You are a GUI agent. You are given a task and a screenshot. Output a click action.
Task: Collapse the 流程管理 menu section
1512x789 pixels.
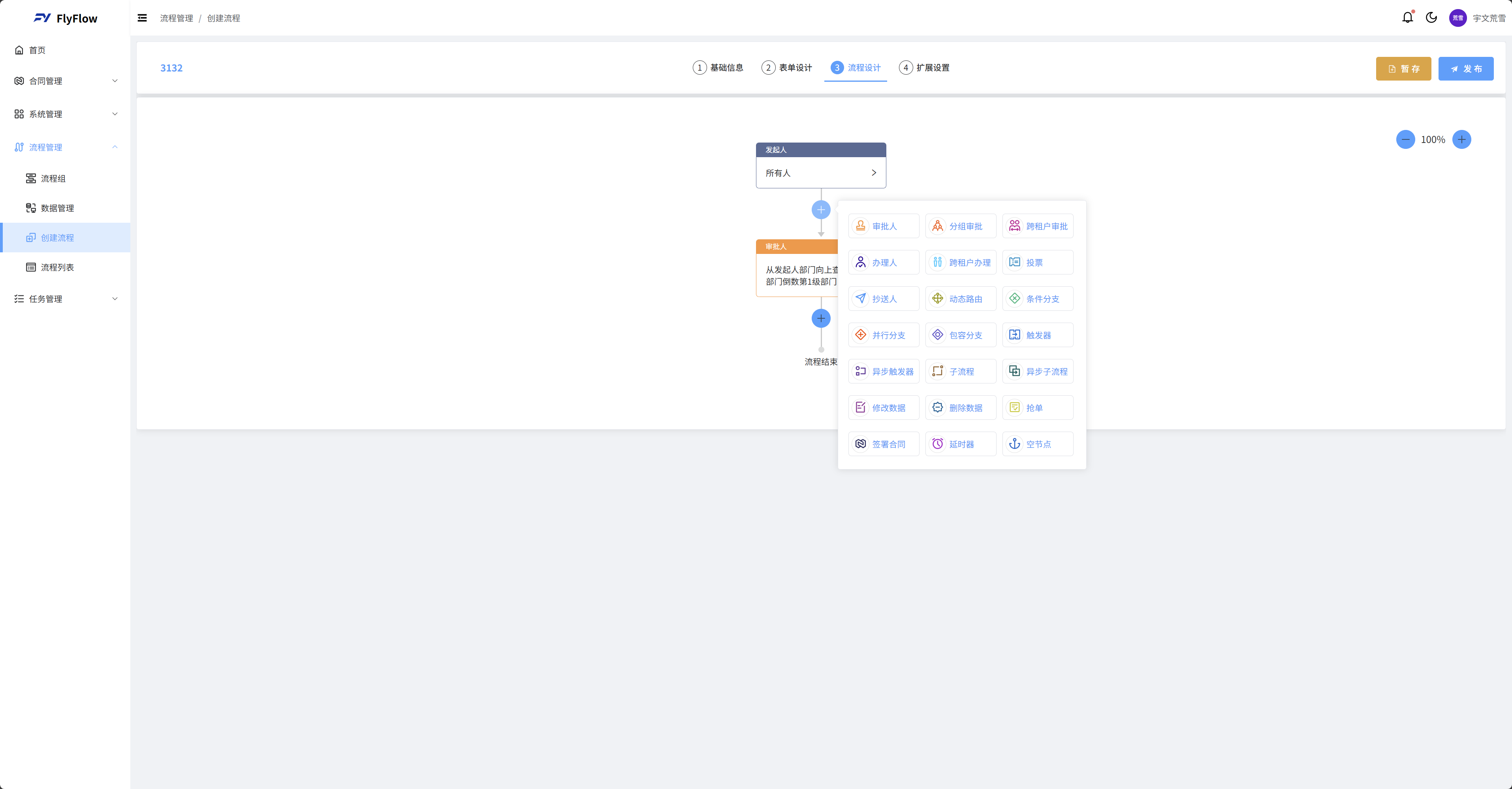coord(65,147)
